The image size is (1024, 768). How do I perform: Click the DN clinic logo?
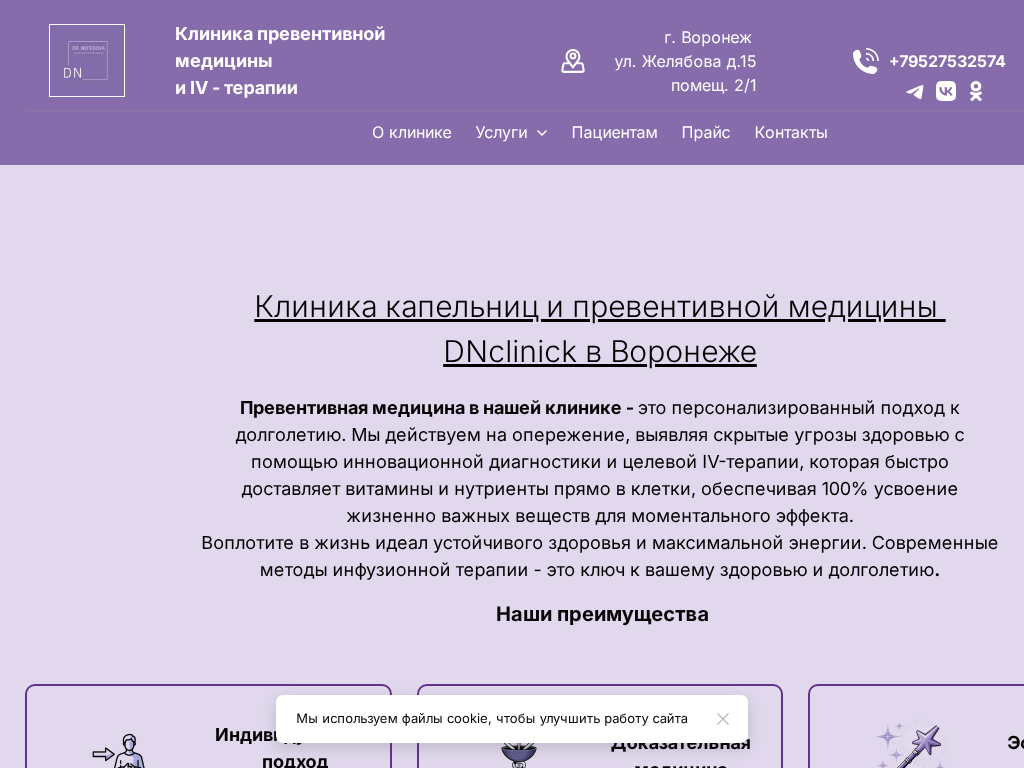(87, 60)
